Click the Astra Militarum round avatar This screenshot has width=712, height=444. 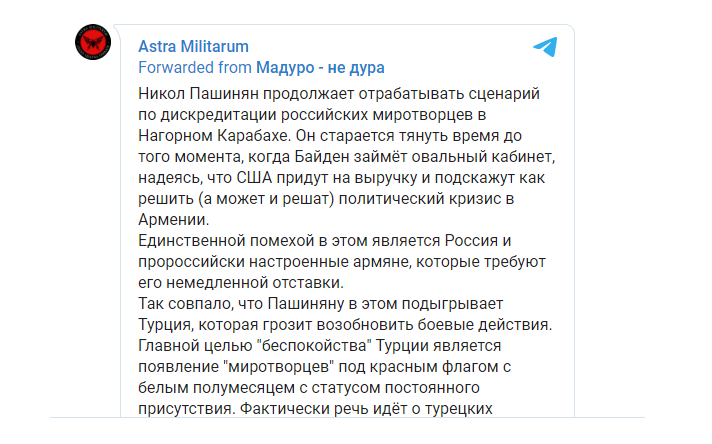coord(93,42)
